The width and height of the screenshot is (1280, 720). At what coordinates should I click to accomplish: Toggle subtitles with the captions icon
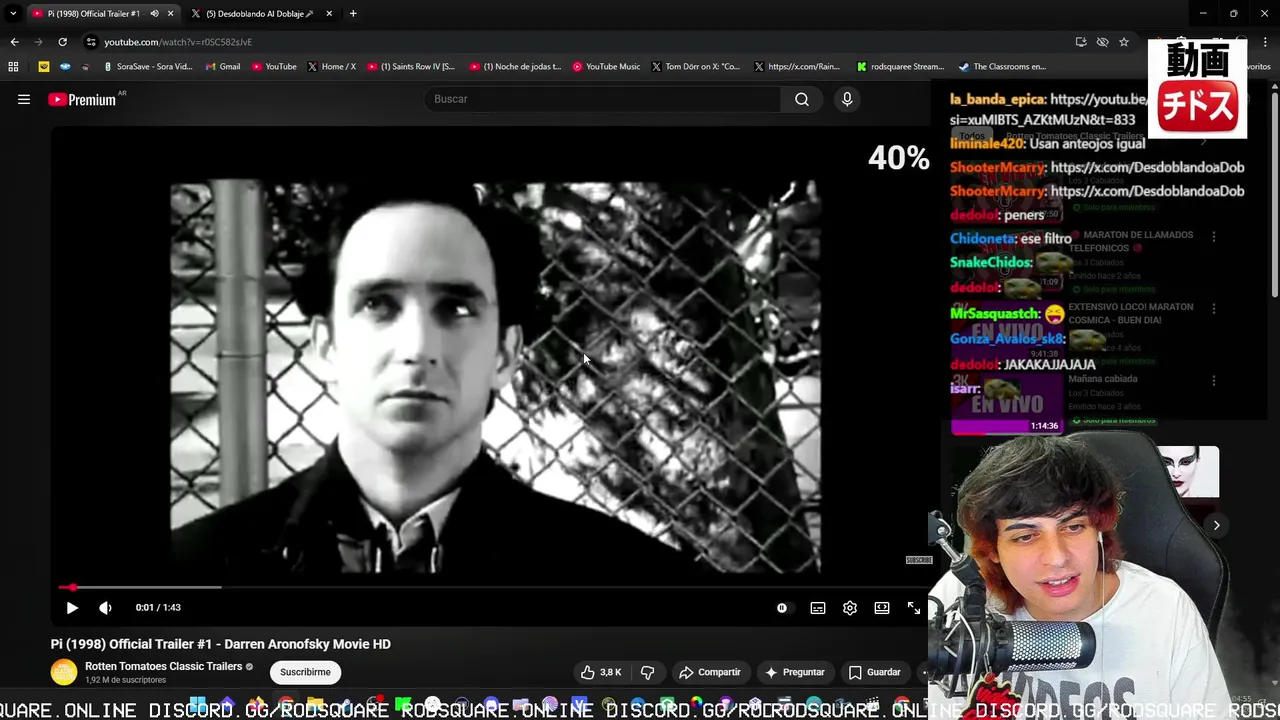point(818,607)
